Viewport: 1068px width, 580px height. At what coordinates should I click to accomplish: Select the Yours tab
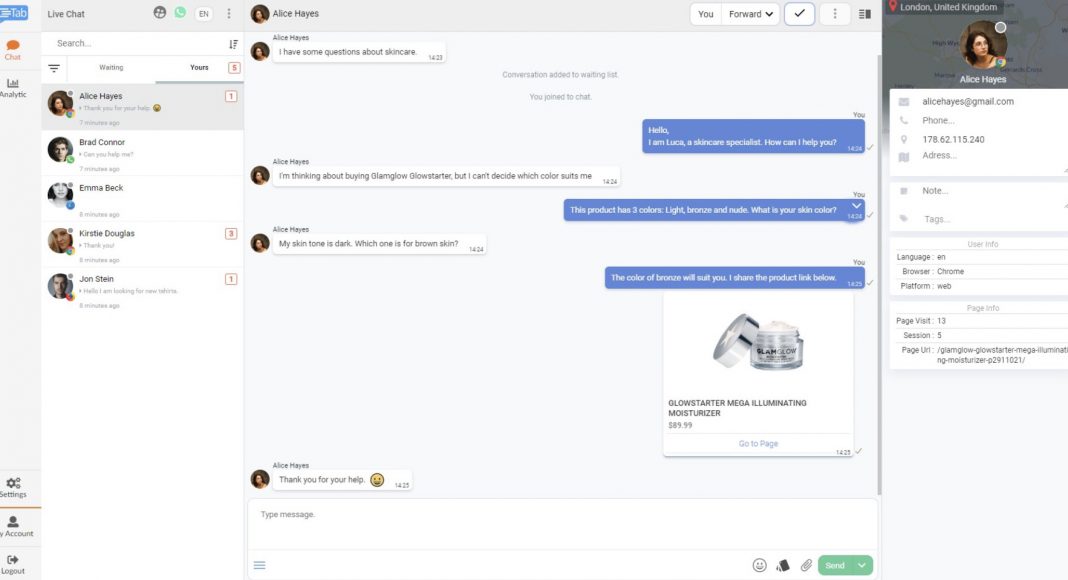coord(199,67)
